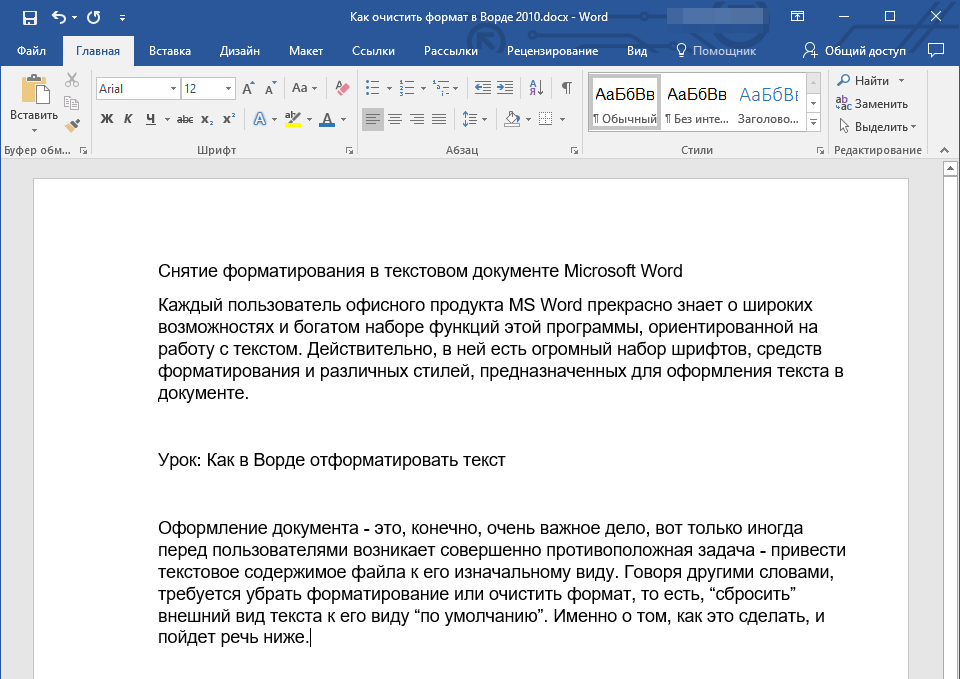Center-align the paragraph text
The height and width of the screenshot is (679, 960).
click(395, 120)
